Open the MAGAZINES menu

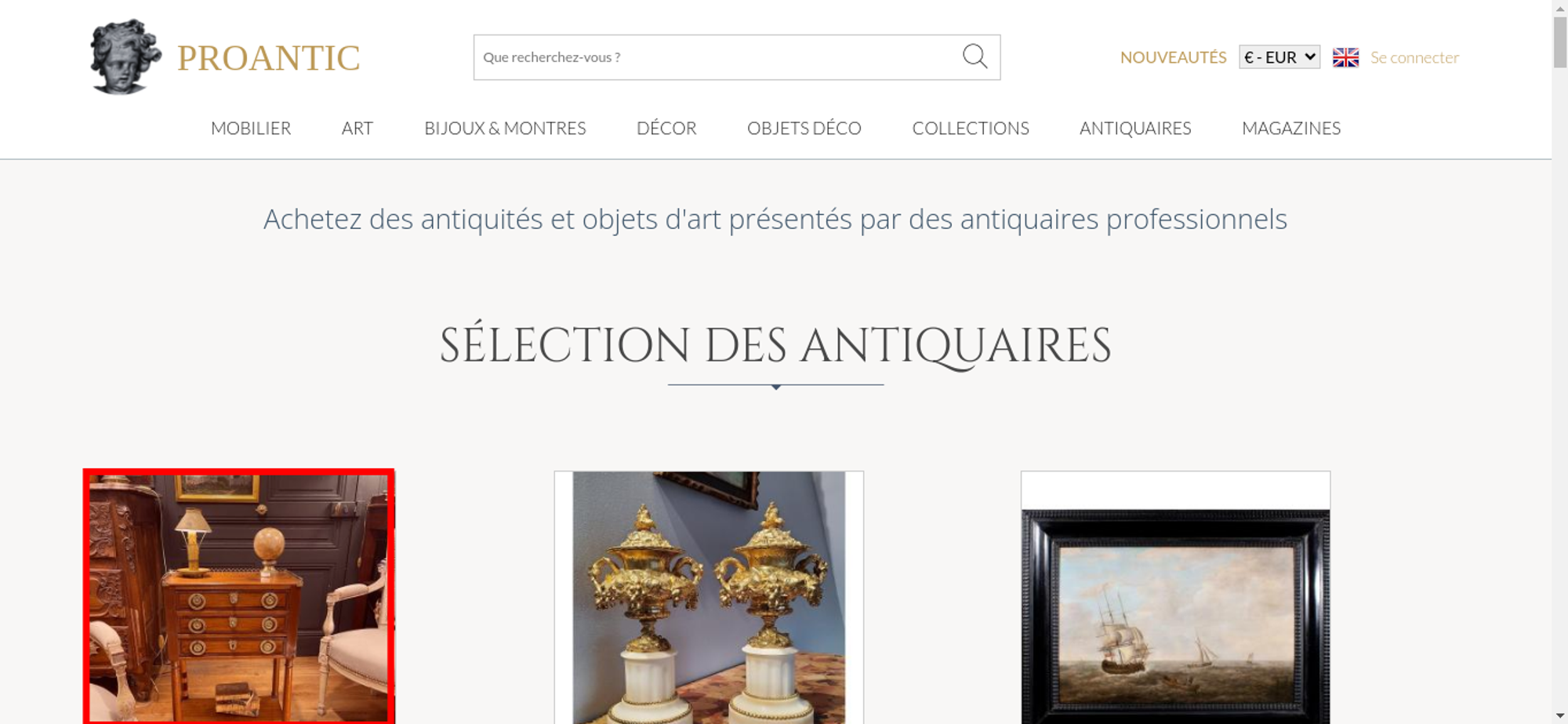pyautogui.click(x=1291, y=128)
